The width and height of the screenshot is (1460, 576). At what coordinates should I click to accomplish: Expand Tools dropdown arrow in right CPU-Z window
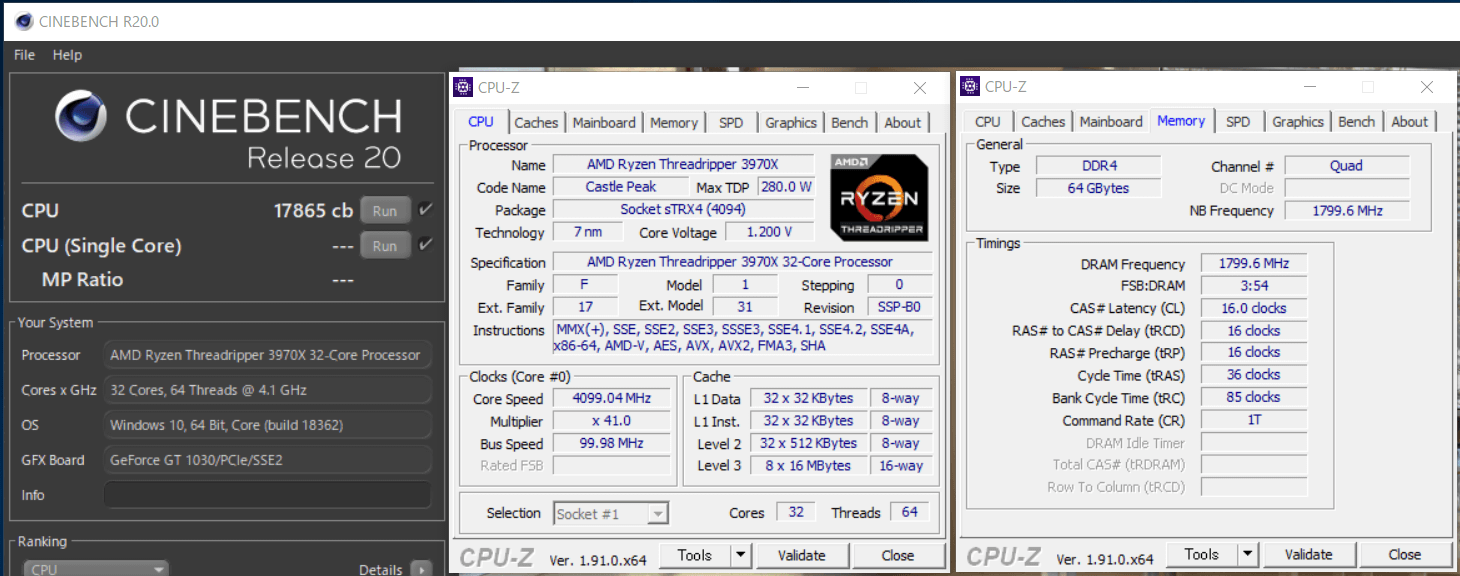click(x=1247, y=554)
